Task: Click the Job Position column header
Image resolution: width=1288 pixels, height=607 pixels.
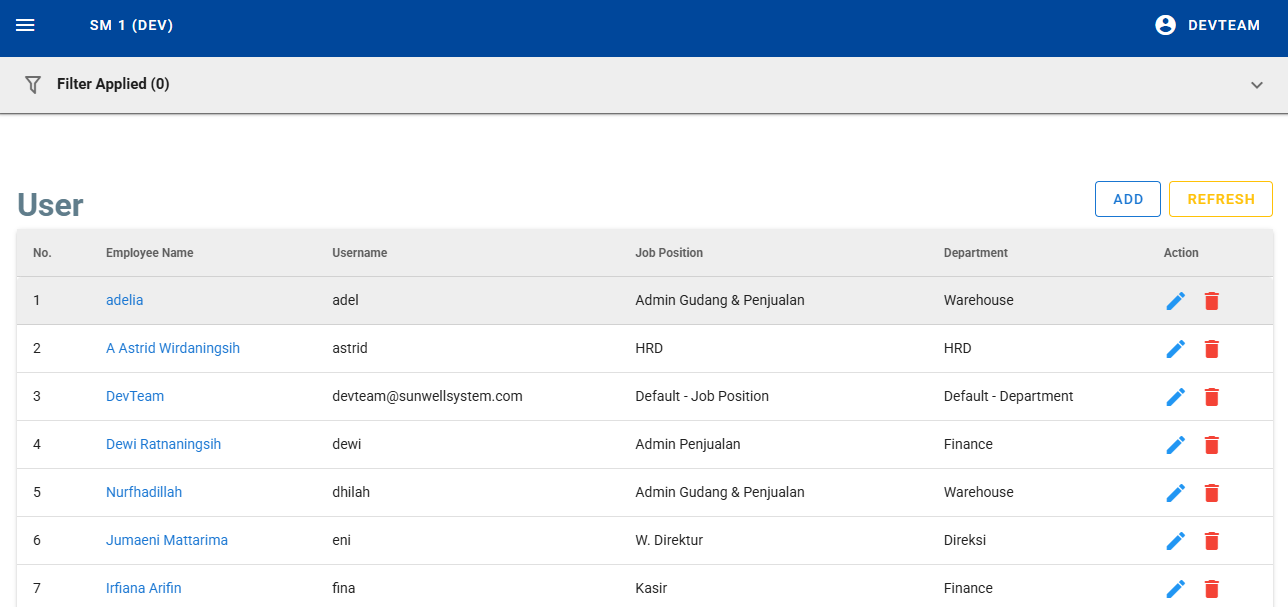Action: tap(669, 253)
